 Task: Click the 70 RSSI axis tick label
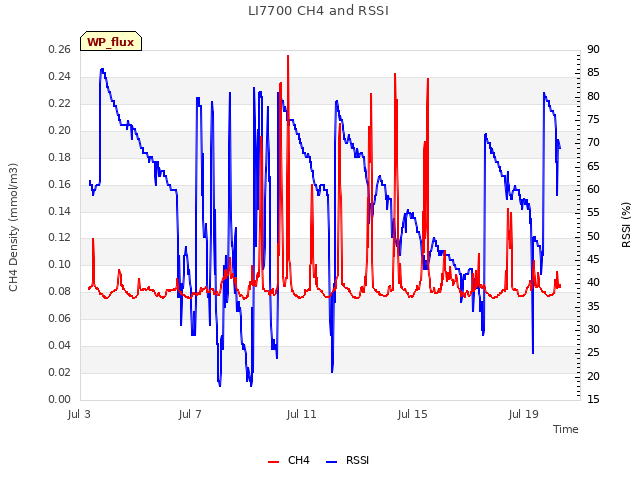(x=593, y=142)
